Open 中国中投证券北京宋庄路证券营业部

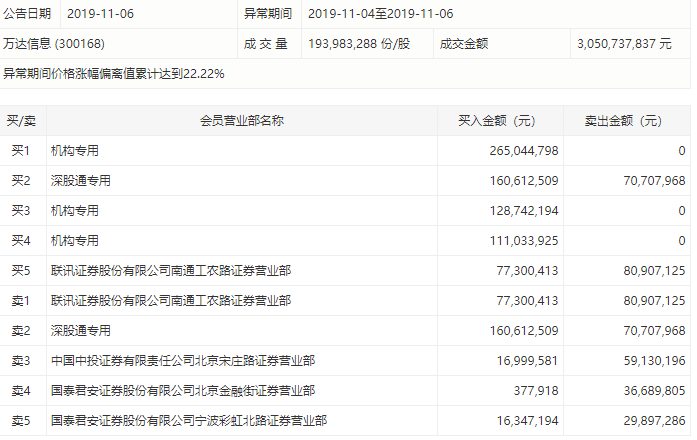pyautogui.click(x=183, y=361)
